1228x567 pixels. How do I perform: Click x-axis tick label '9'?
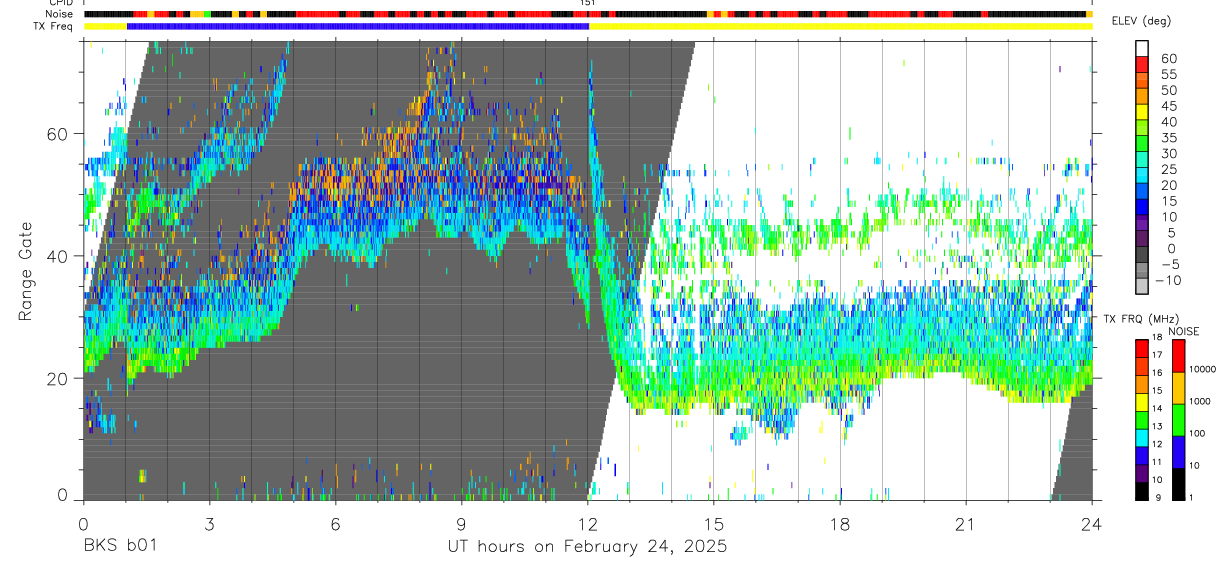pyautogui.click(x=461, y=523)
